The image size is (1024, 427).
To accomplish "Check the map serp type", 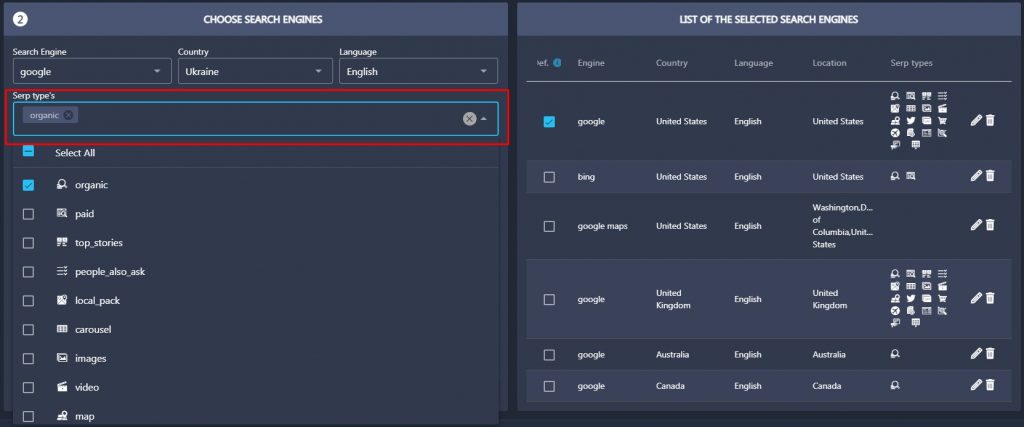I will (x=28, y=416).
